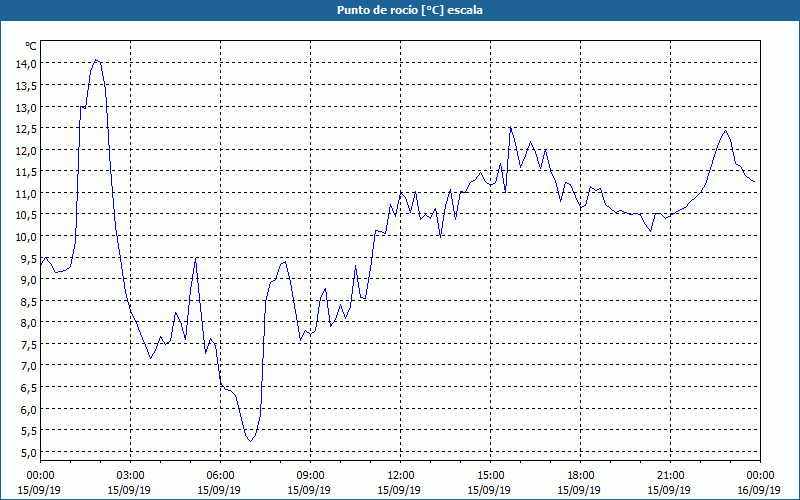Select the 15/09/19 date under 09:00
This screenshot has height=500, width=800.
coord(309,490)
